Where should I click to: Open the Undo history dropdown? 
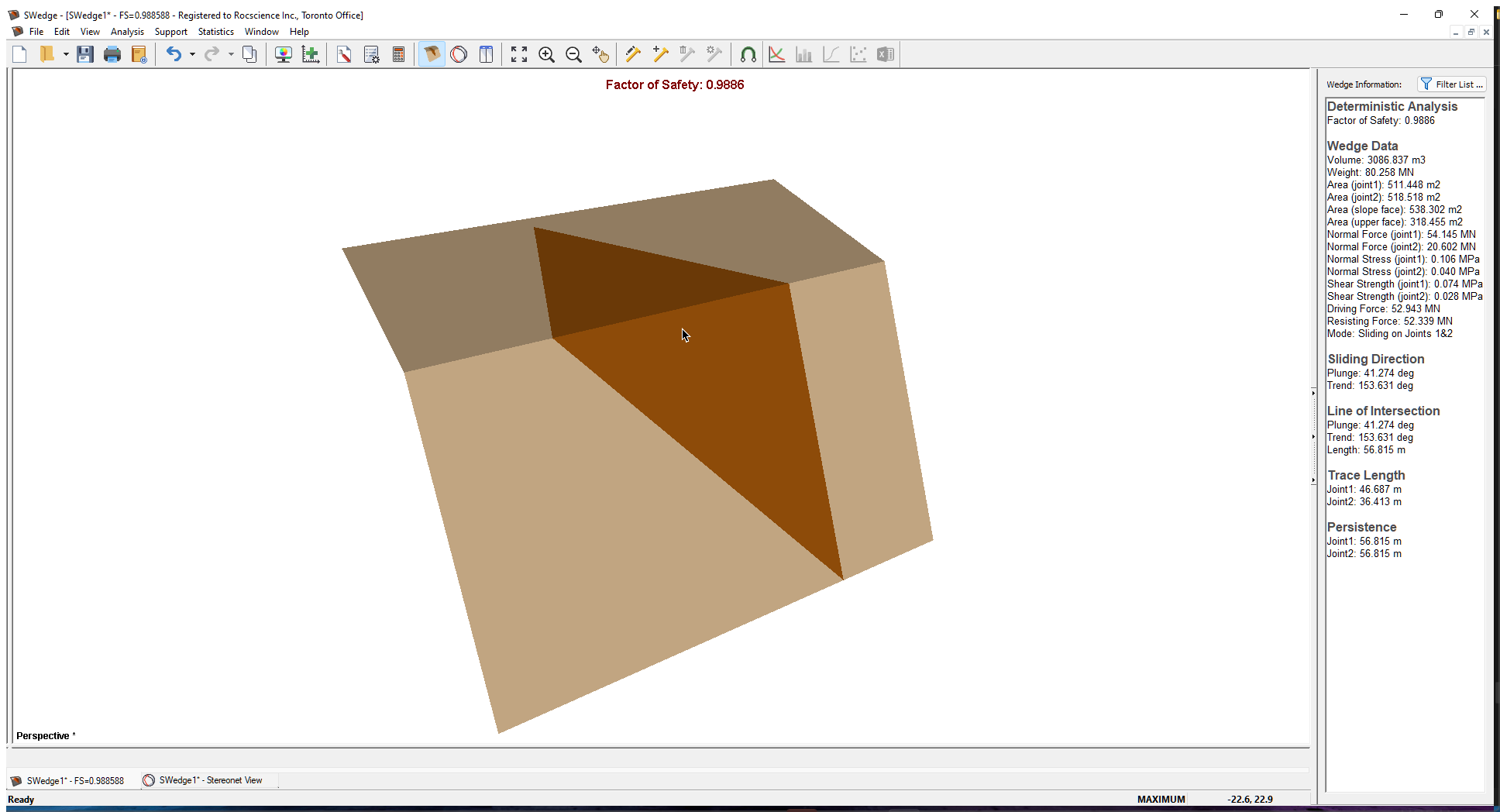[x=191, y=54]
